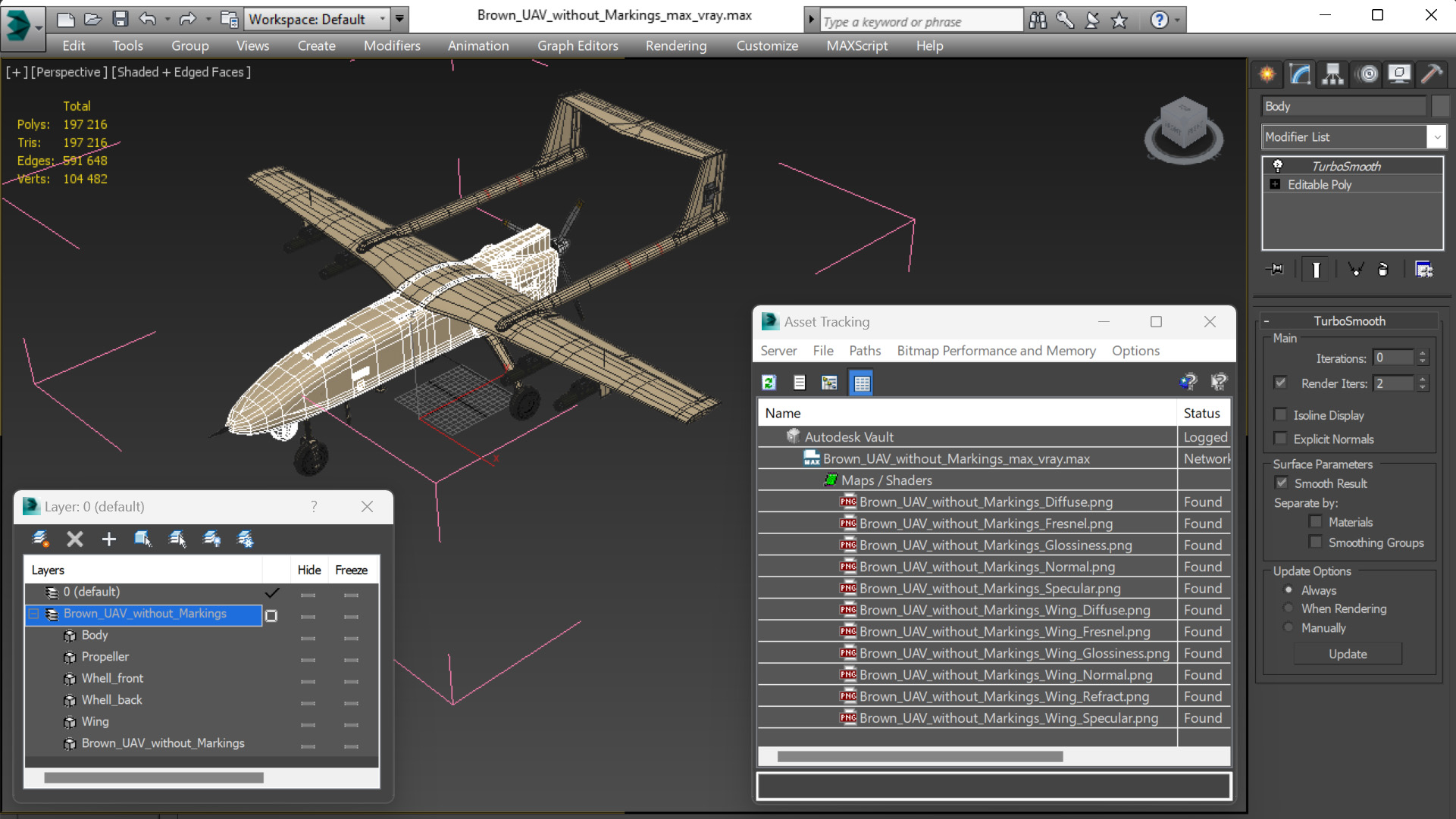Click Refresh icon in Asset Tracking

(x=769, y=383)
